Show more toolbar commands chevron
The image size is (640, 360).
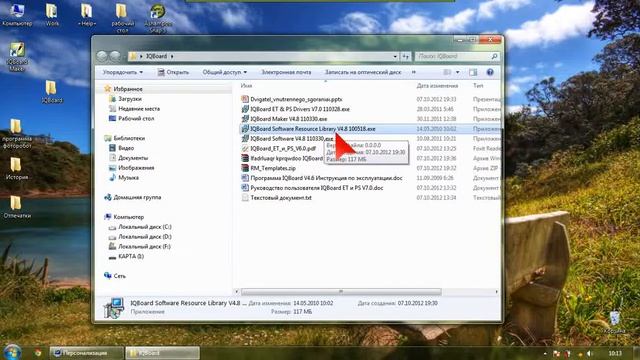point(413,72)
